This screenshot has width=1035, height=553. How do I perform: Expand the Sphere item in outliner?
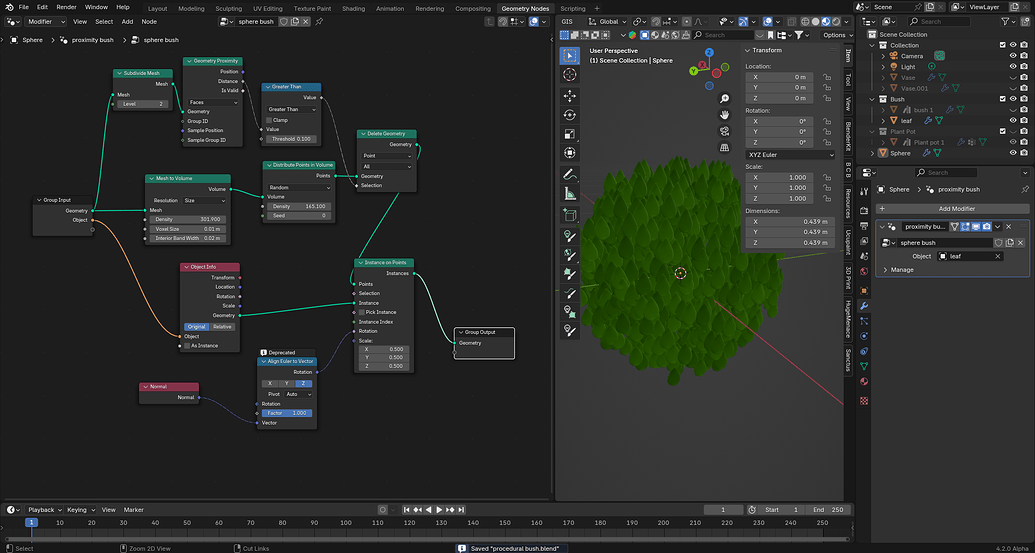point(873,153)
